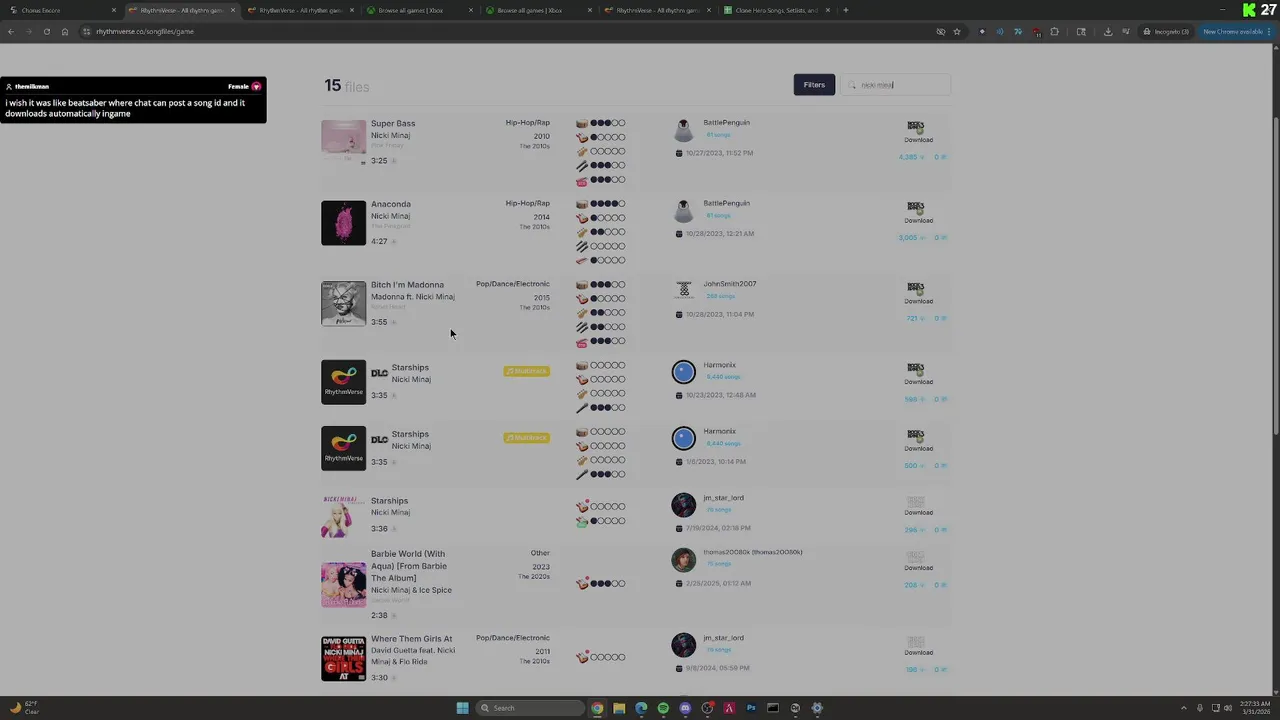The image size is (1280, 720).
Task: Click the Hip-Hop/Rap genre on Super Bass
Action: [527, 123]
